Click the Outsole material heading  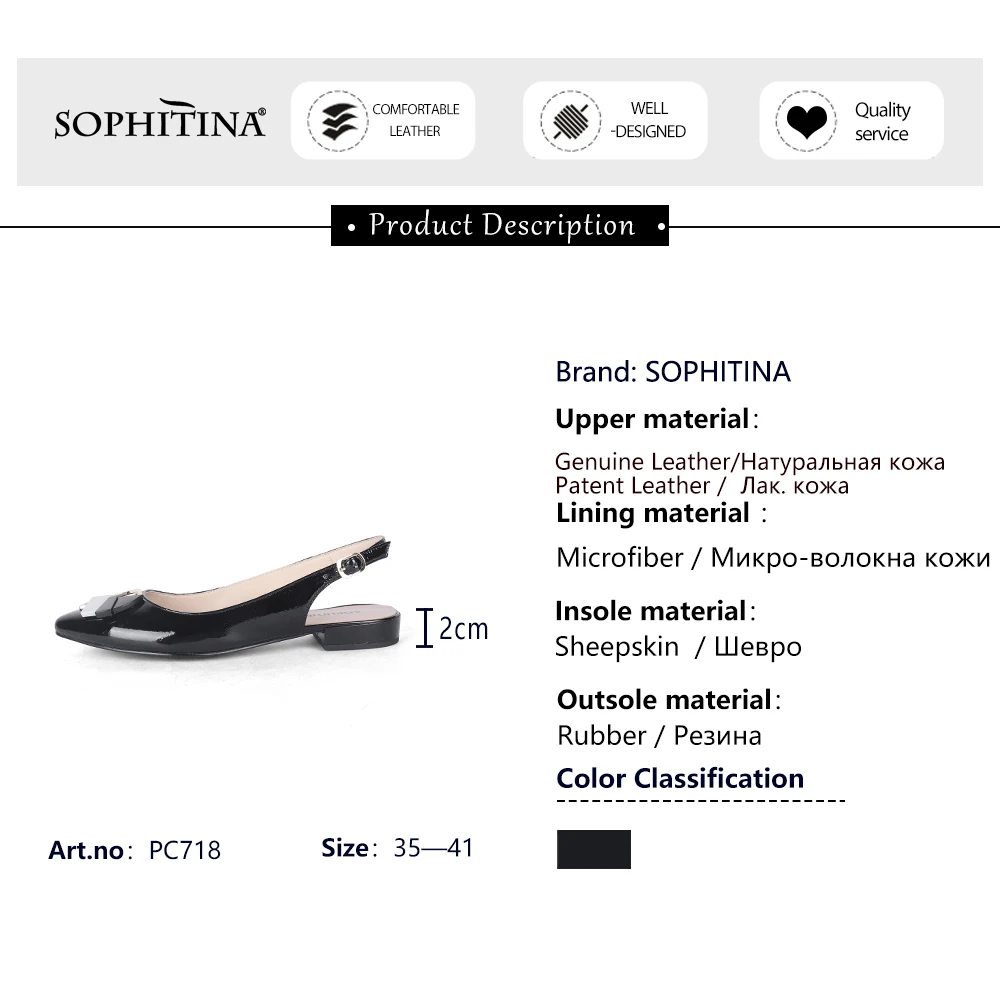669,700
